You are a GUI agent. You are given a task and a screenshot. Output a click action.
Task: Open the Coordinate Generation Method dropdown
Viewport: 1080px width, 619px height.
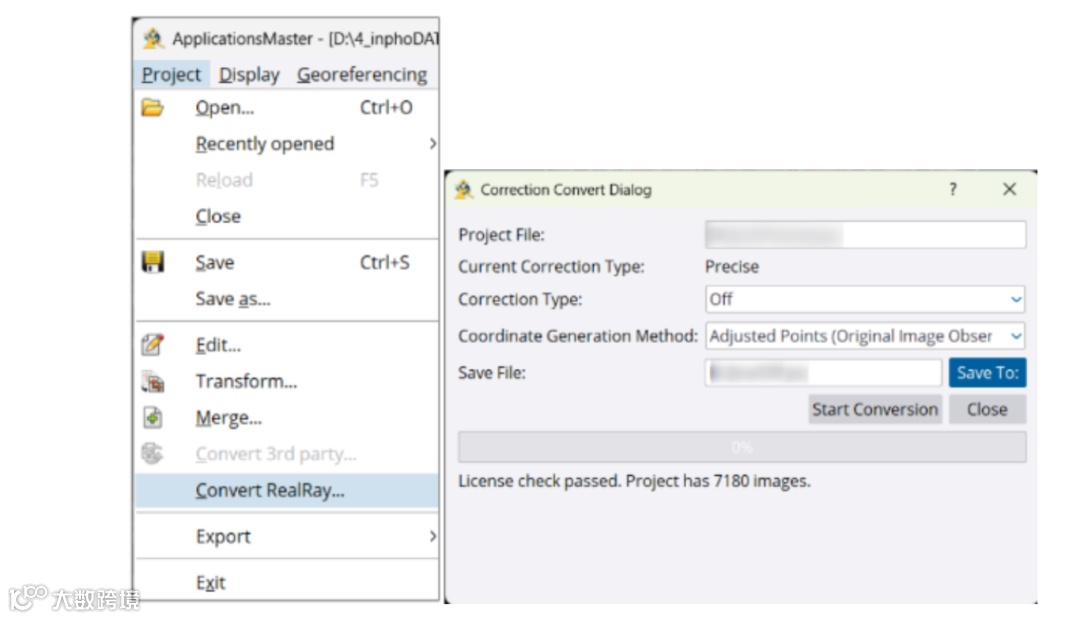pyautogui.click(x=1016, y=336)
